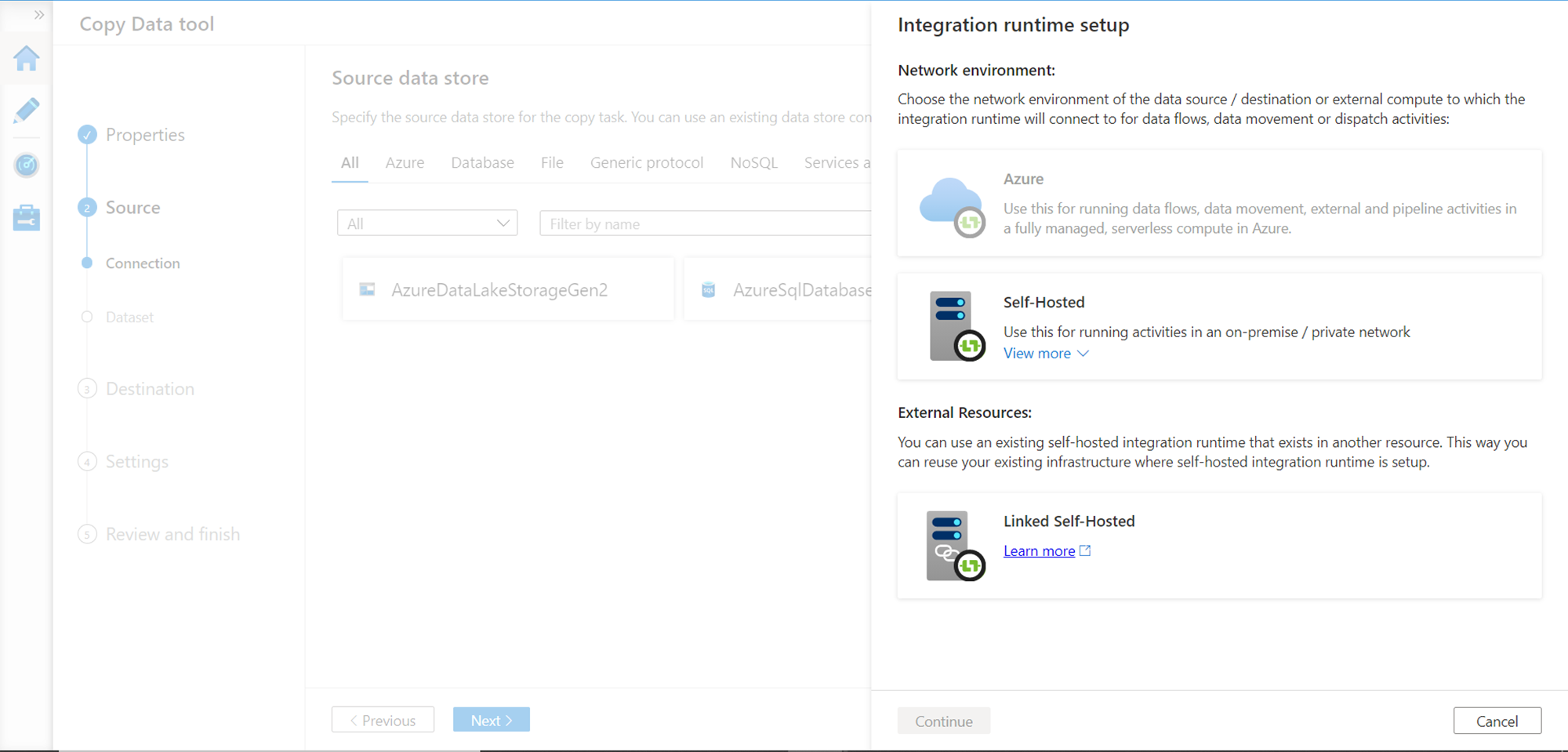Expand View more under Self-Hosted

click(1046, 354)
